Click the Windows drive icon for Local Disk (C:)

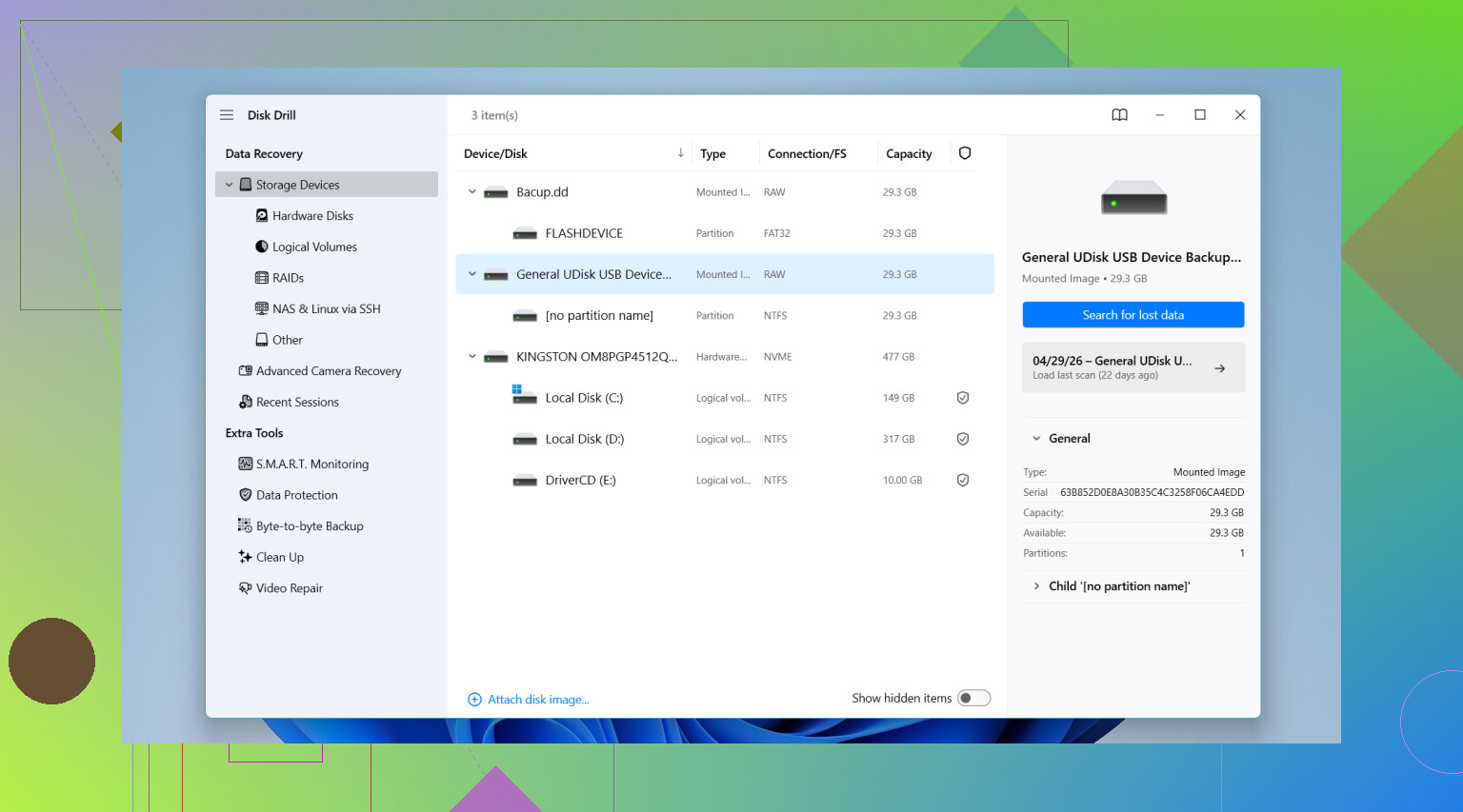pos(525,395)
